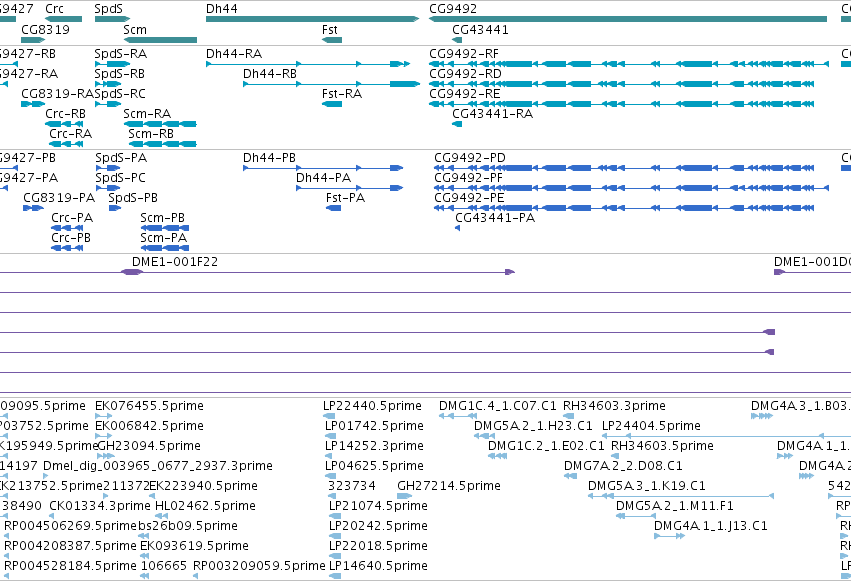Select transcript CG9492-RD label
Screen dimensions: 851x581
(465, 74)
